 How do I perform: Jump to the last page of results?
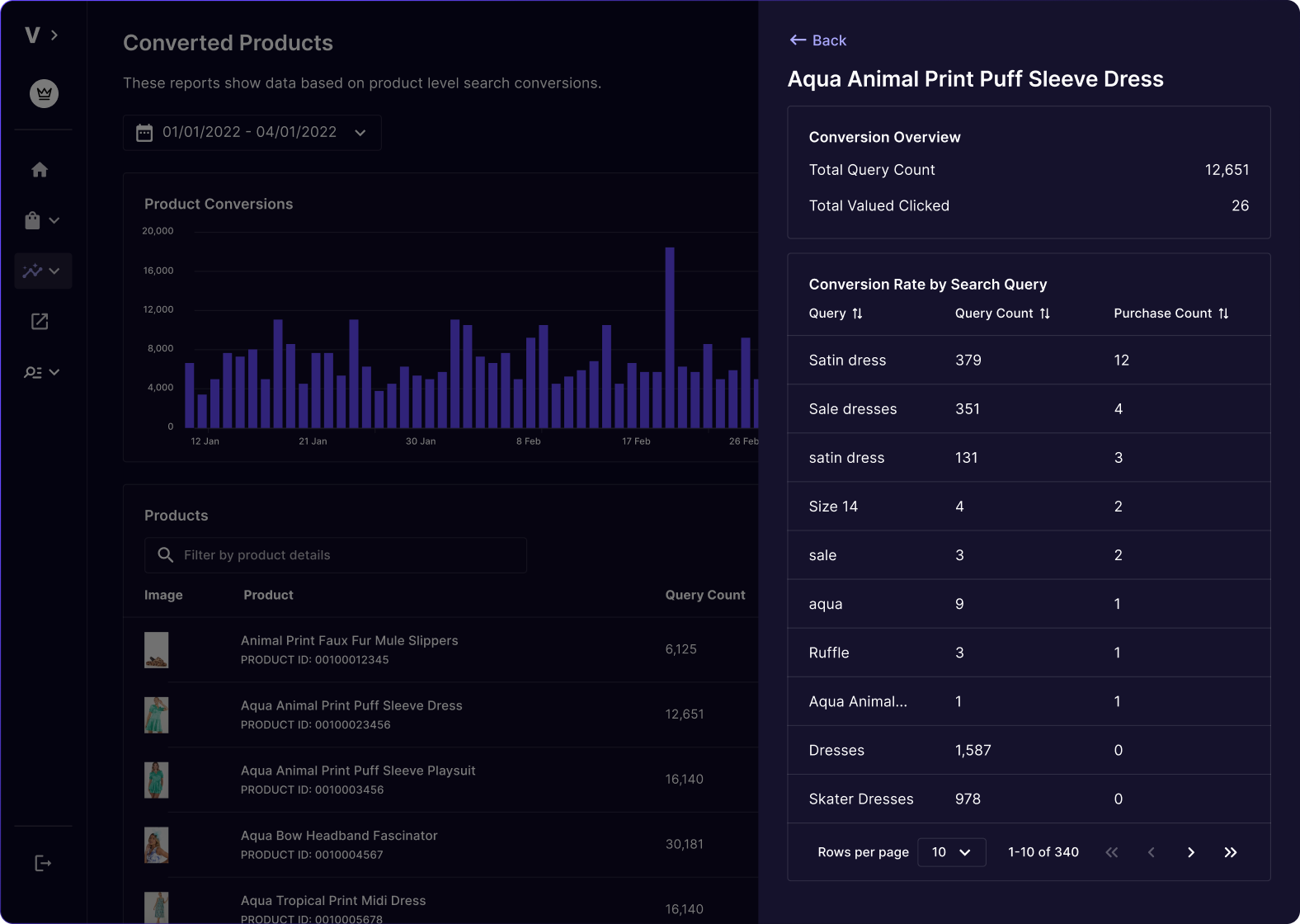click(x=1230, y=852)
